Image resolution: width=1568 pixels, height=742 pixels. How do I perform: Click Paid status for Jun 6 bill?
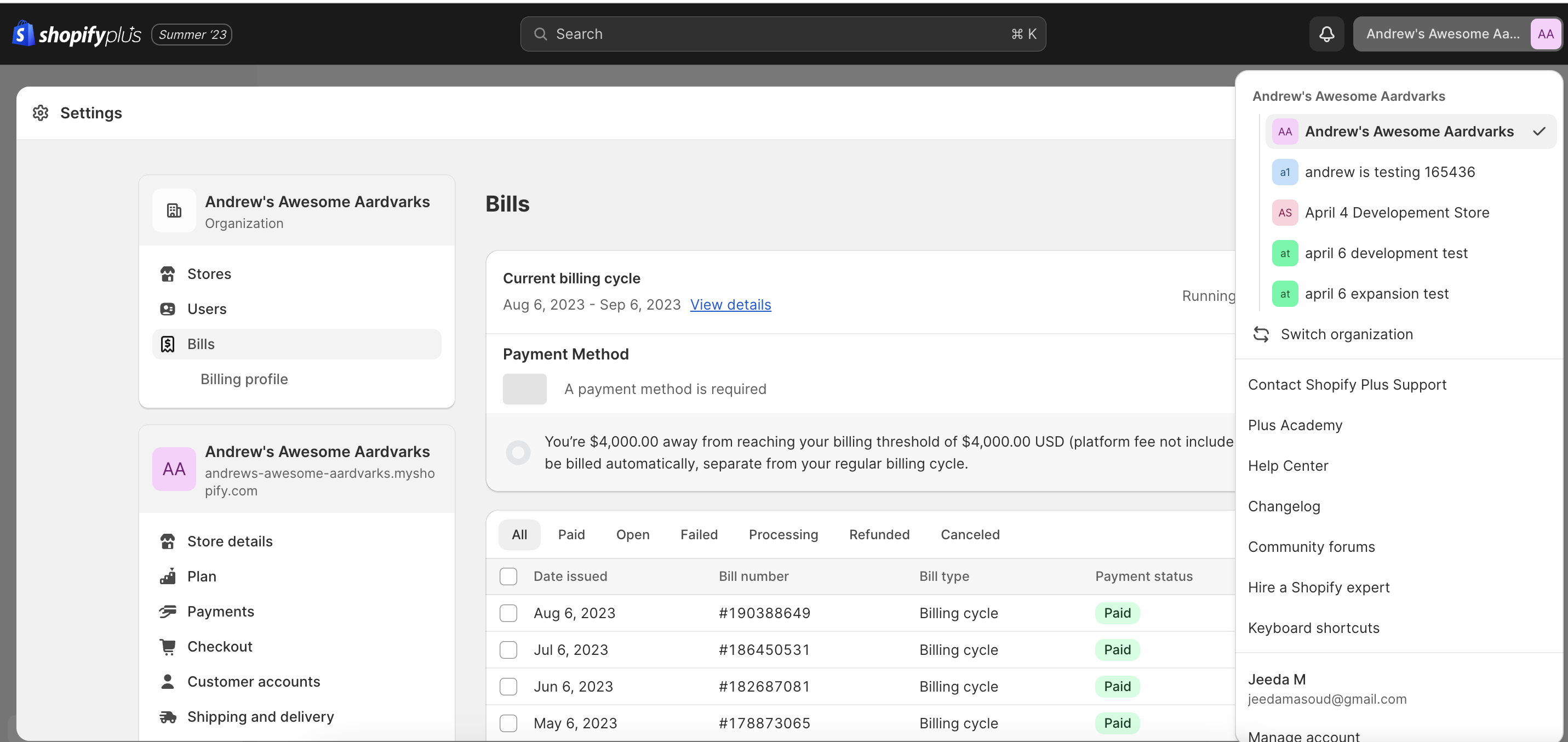point(1117,686)
